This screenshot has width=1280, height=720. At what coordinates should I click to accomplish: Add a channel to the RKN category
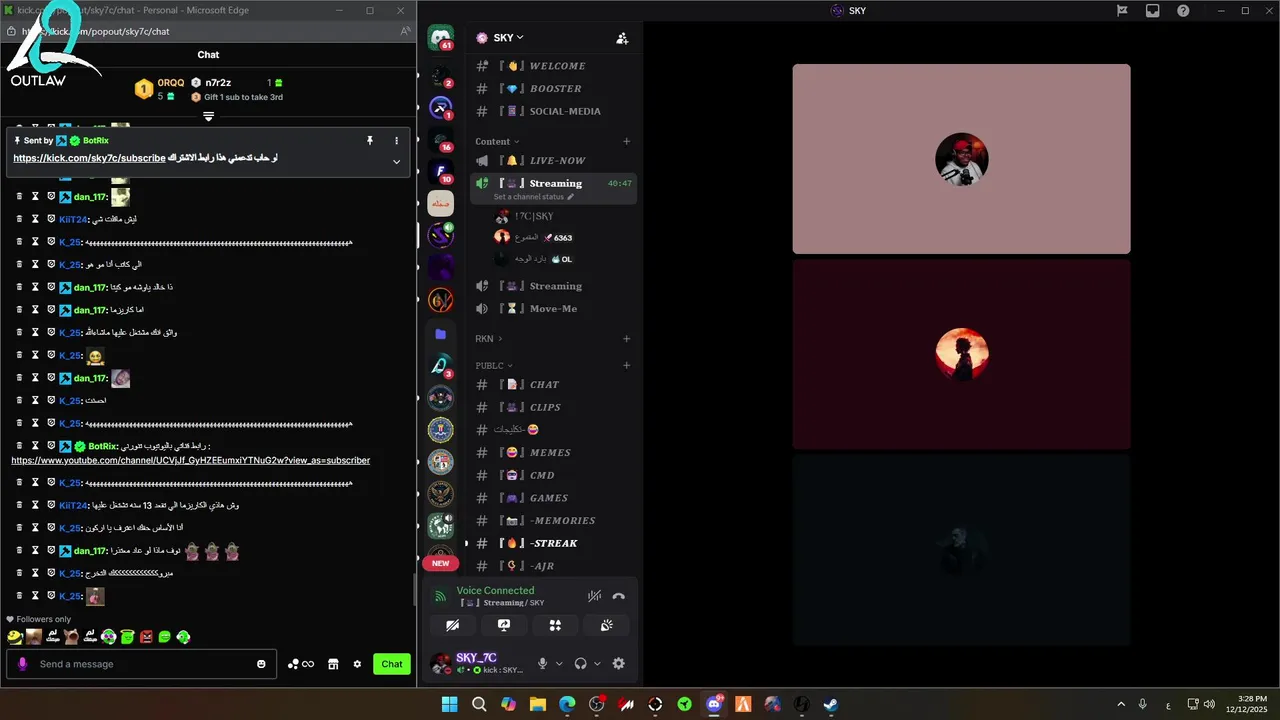coord(627,339)
